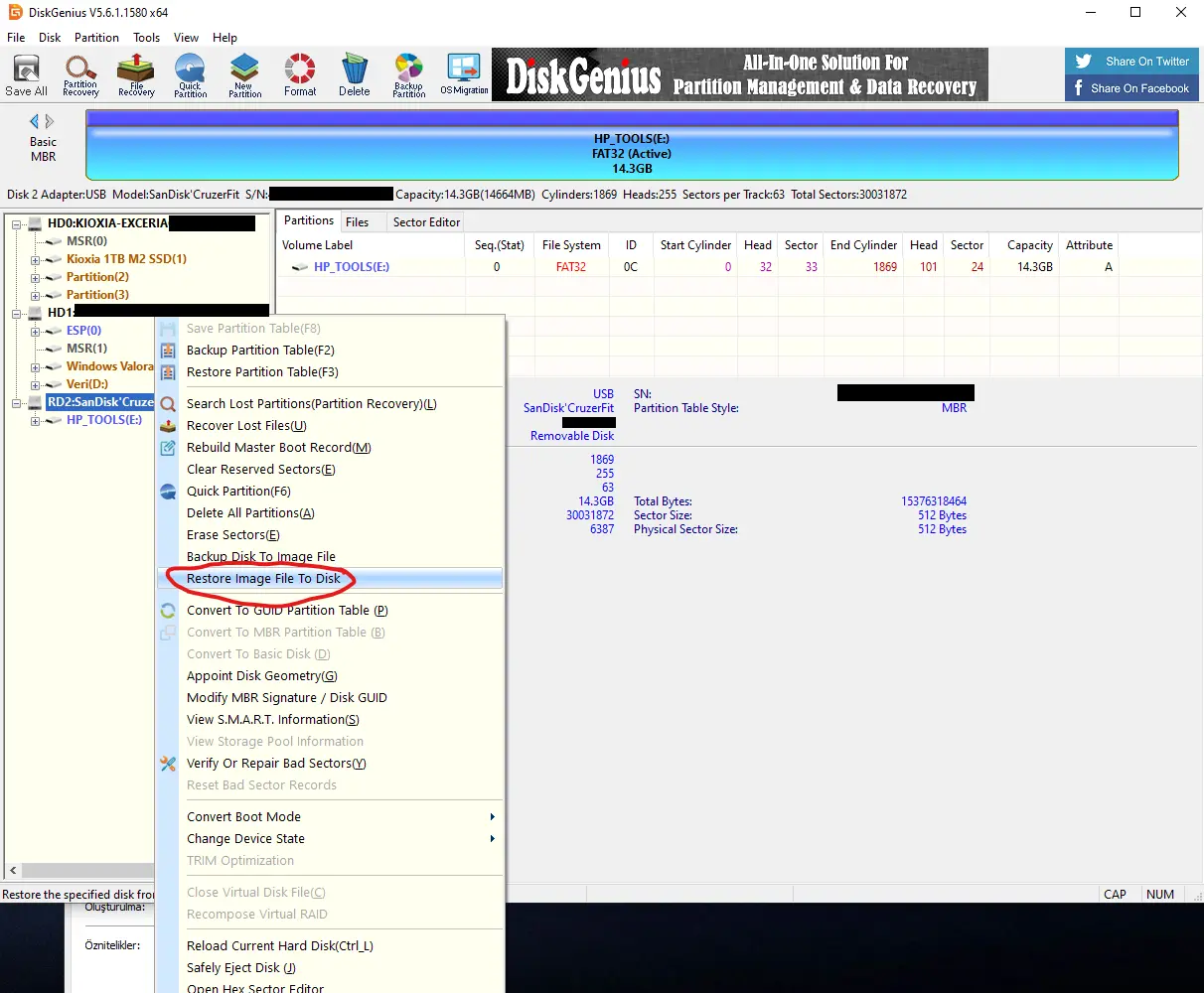The height and width of the screenshot is (993, 1204).
Task: Choose Search Lost Partitions(Partition Recovery)
Action: click(x=330, y=404)
